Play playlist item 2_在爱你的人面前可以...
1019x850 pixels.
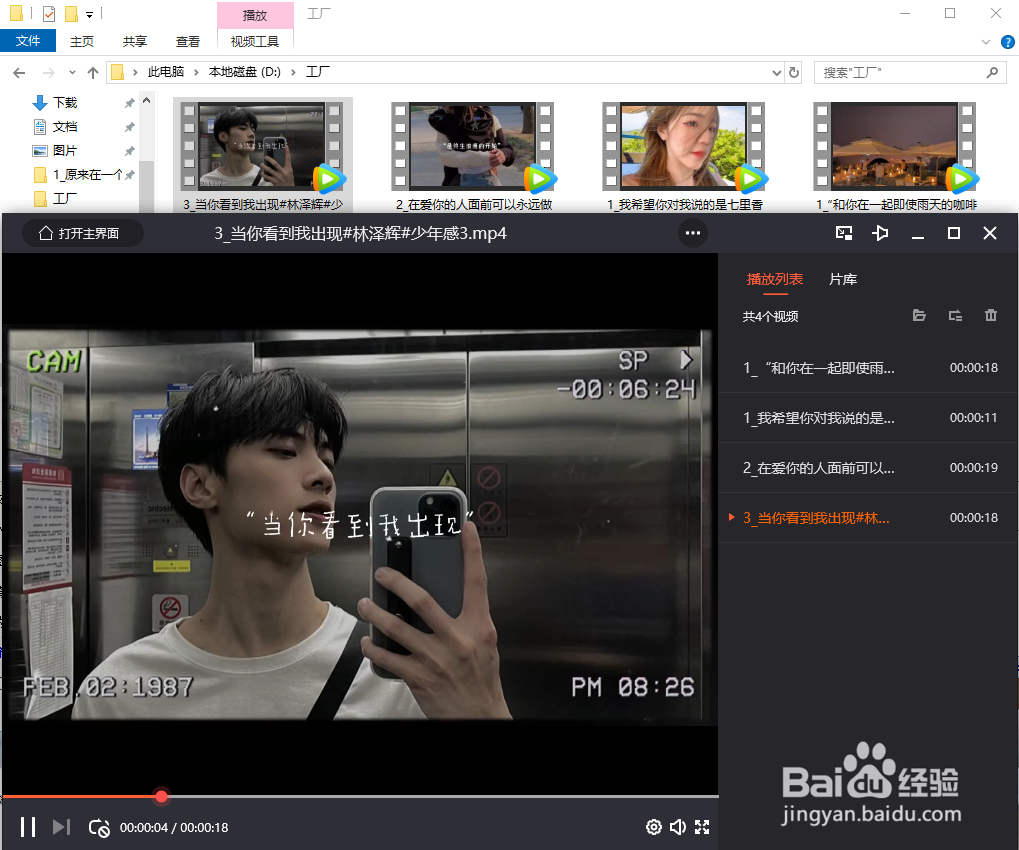[868, 468]
